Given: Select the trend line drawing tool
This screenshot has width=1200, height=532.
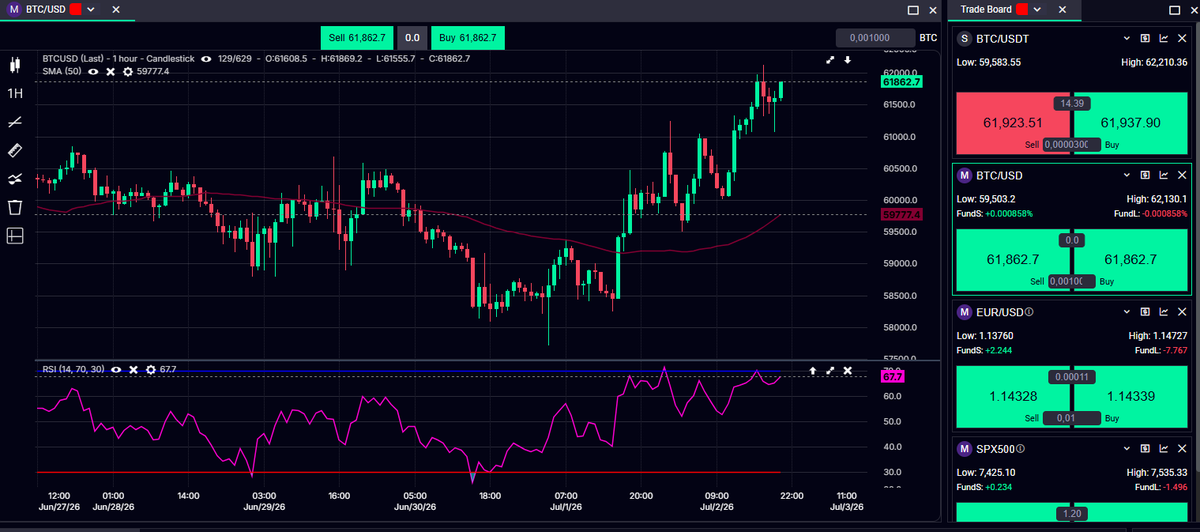Looking at the screenshot, I should 14,122.
